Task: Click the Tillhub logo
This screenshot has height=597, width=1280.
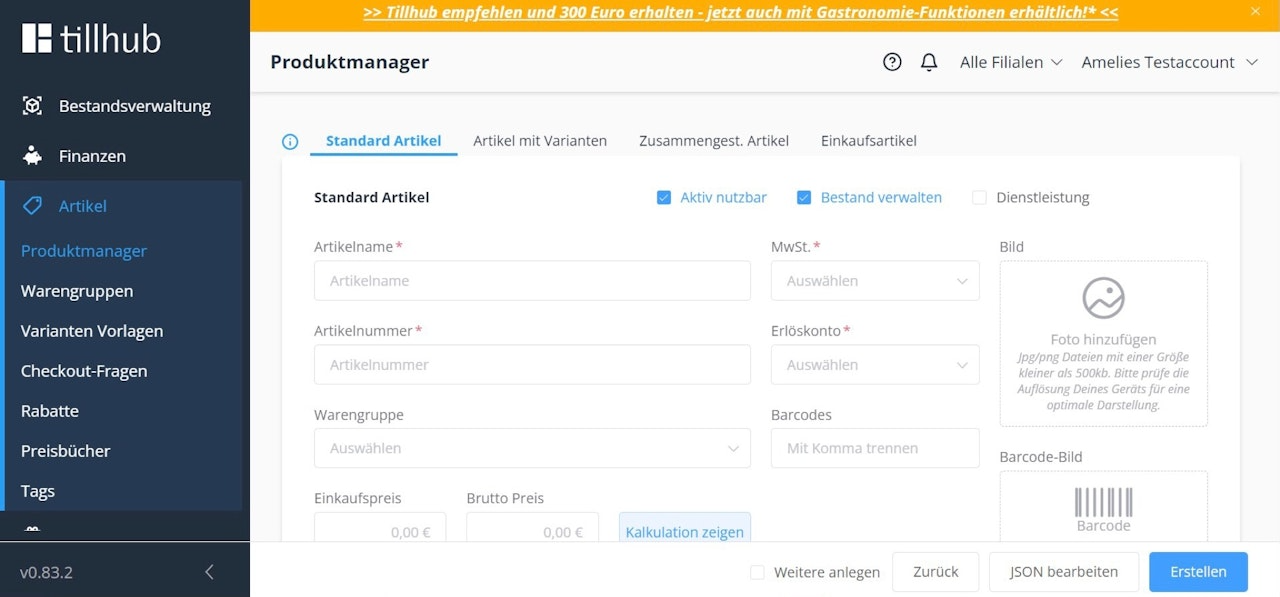Action: tap(91, 38)
